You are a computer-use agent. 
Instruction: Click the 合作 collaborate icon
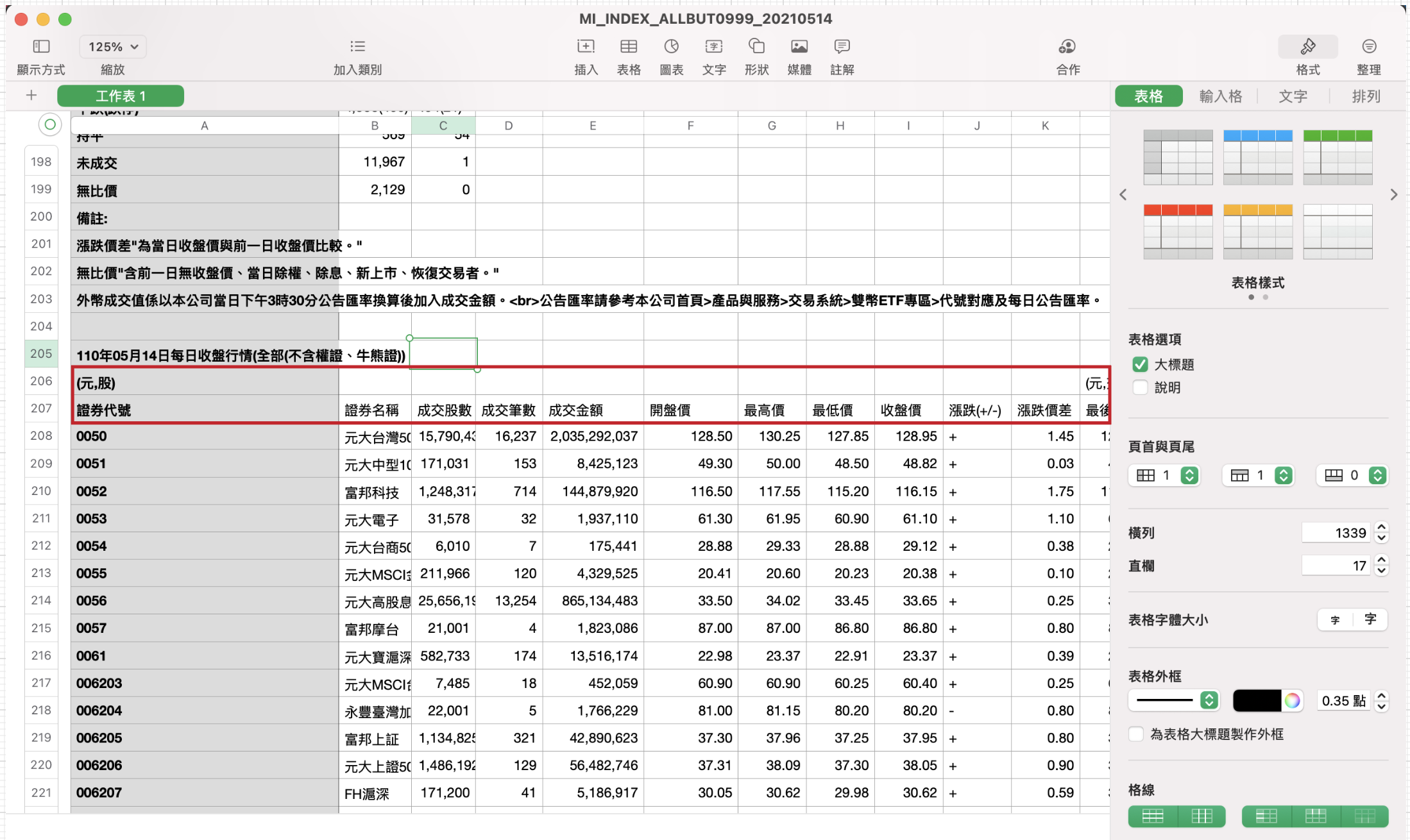[1067, 46]
